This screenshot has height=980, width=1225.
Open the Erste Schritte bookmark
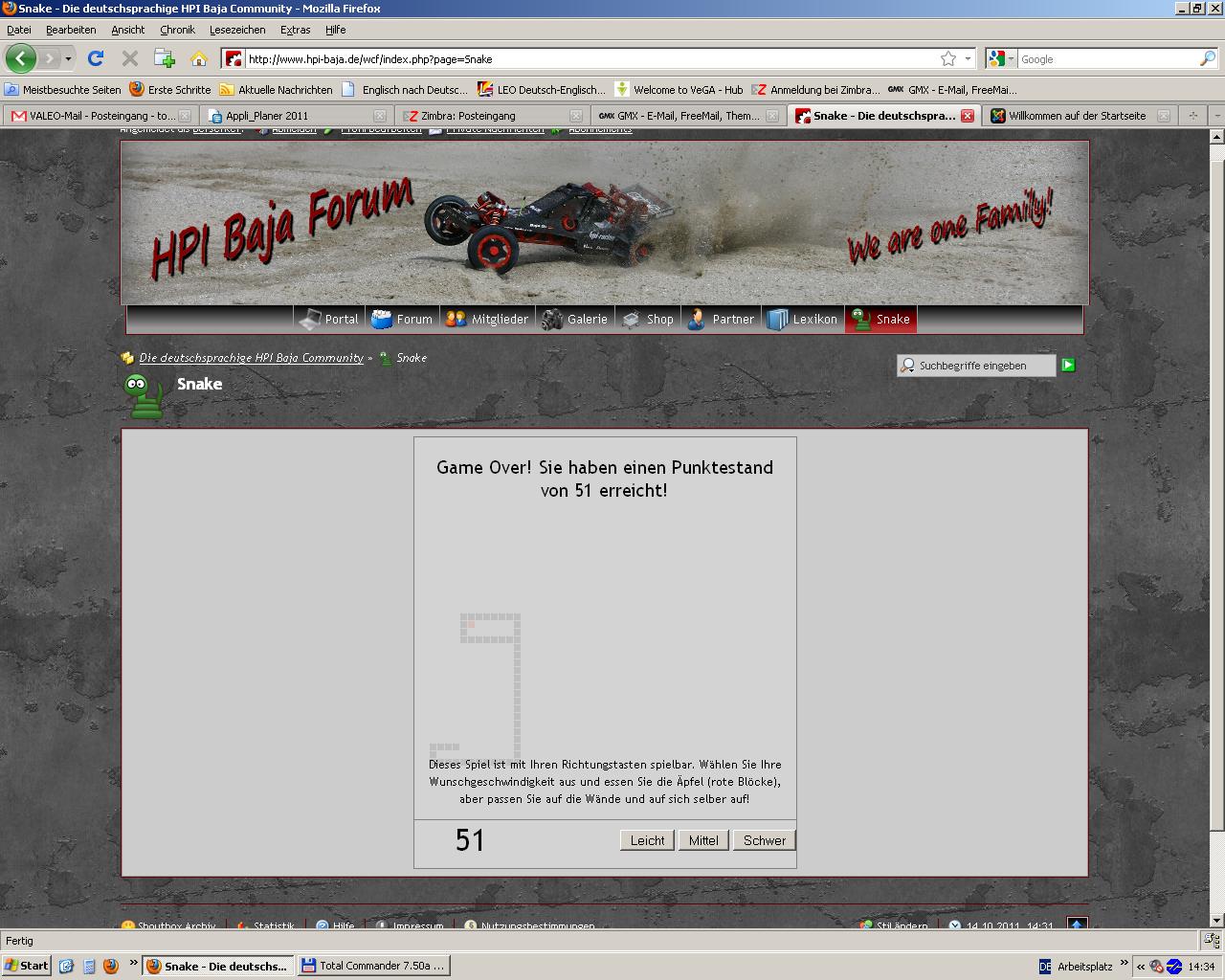[170, 89]
